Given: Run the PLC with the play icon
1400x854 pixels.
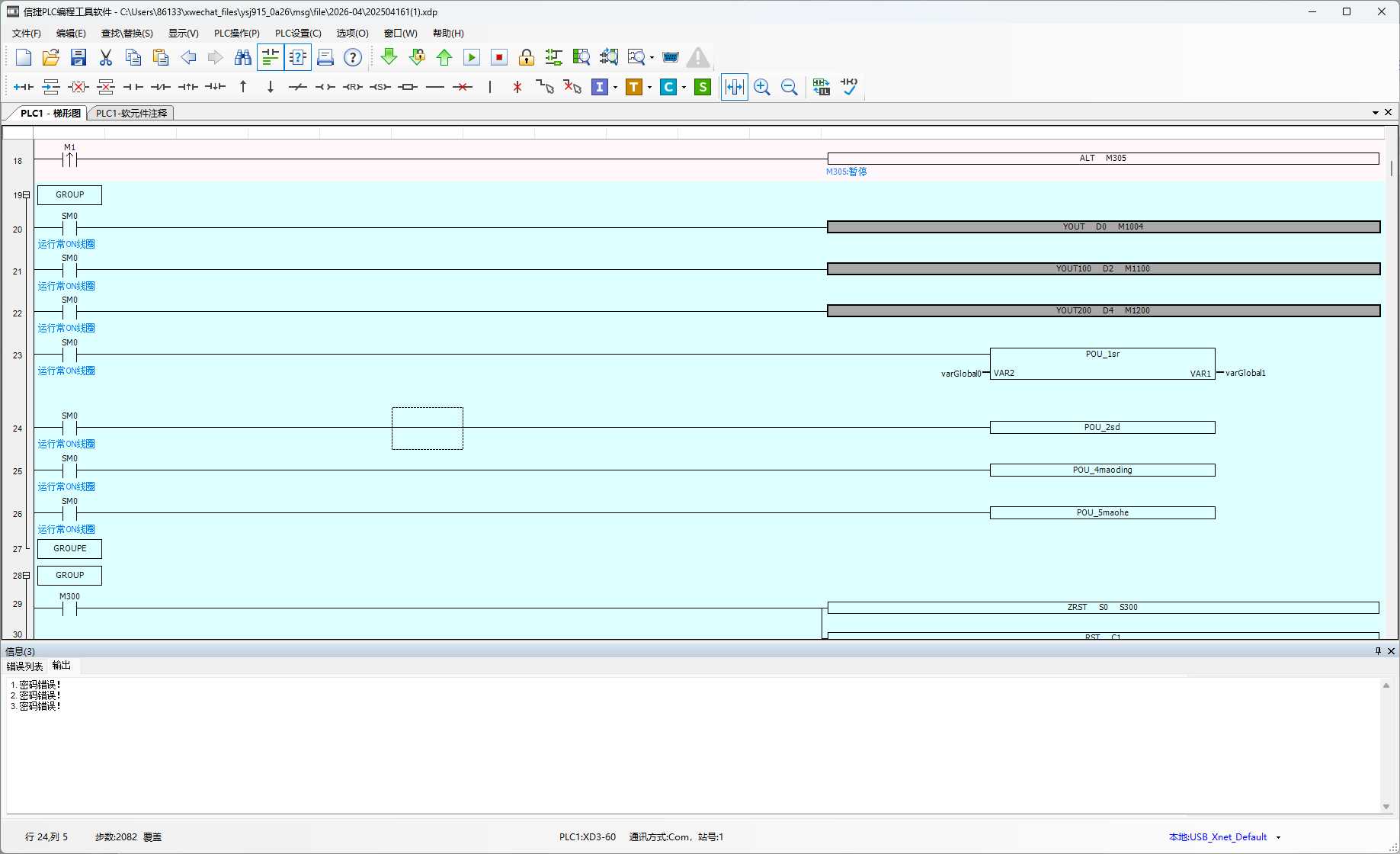Looking at the screenshot, I should tap(472, 57).
